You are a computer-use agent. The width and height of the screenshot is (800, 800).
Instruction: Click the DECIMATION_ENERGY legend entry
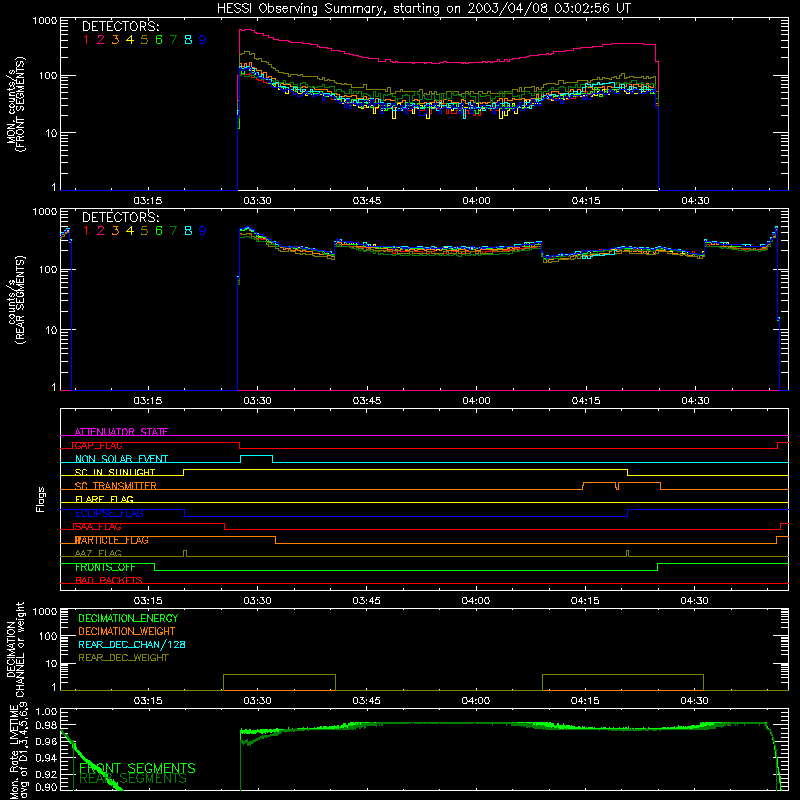(x=128, y=618)
